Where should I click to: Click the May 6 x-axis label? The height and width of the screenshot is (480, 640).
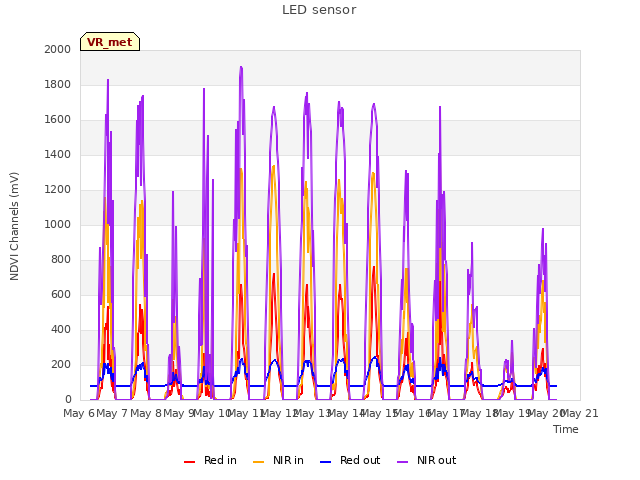coord(79,413)
